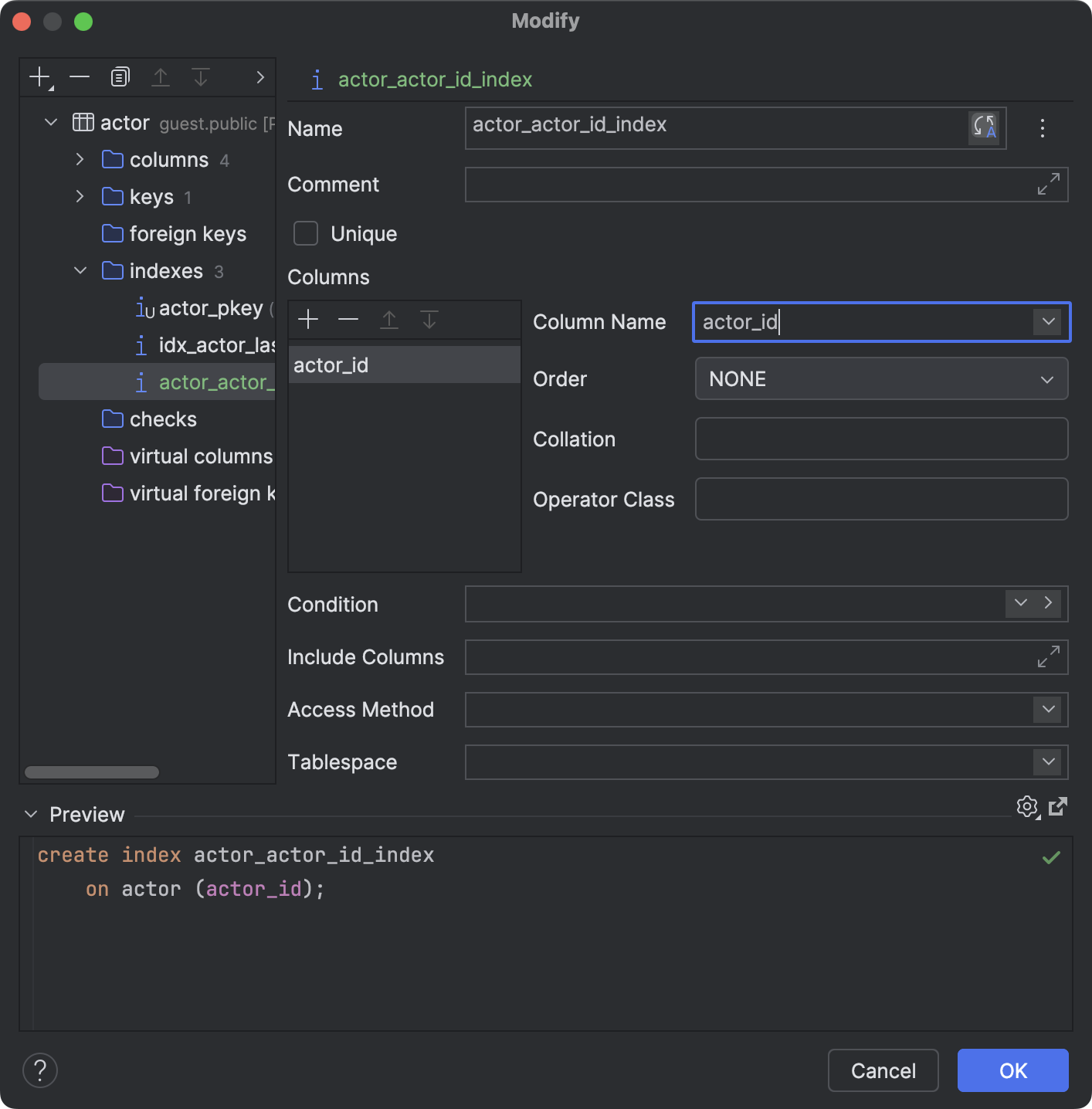The width and height of the screenshot is (1092, 1109).
Task: Remove actor_id column with the minus icon
Action: (x=348, y=319)
